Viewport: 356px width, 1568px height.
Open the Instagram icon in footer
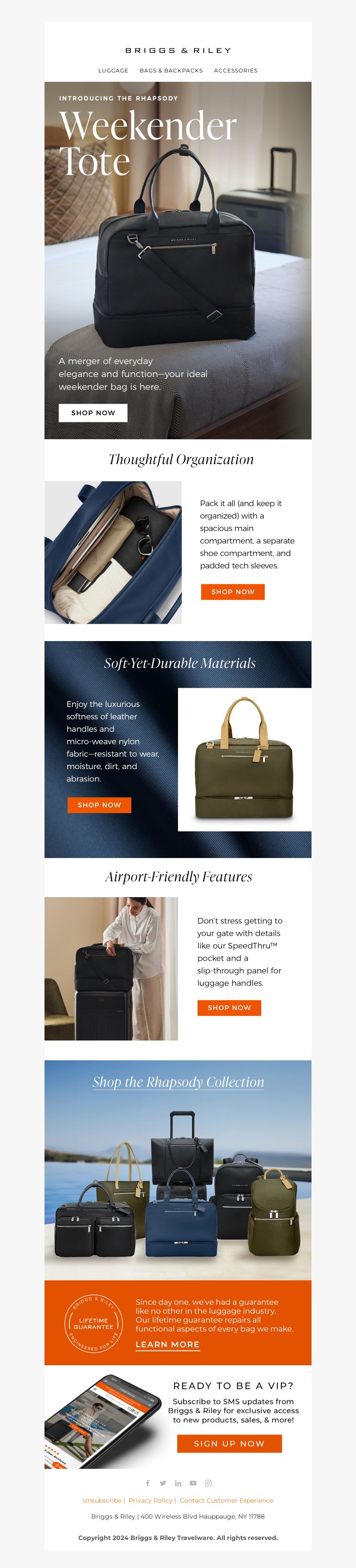point(208,1483)
